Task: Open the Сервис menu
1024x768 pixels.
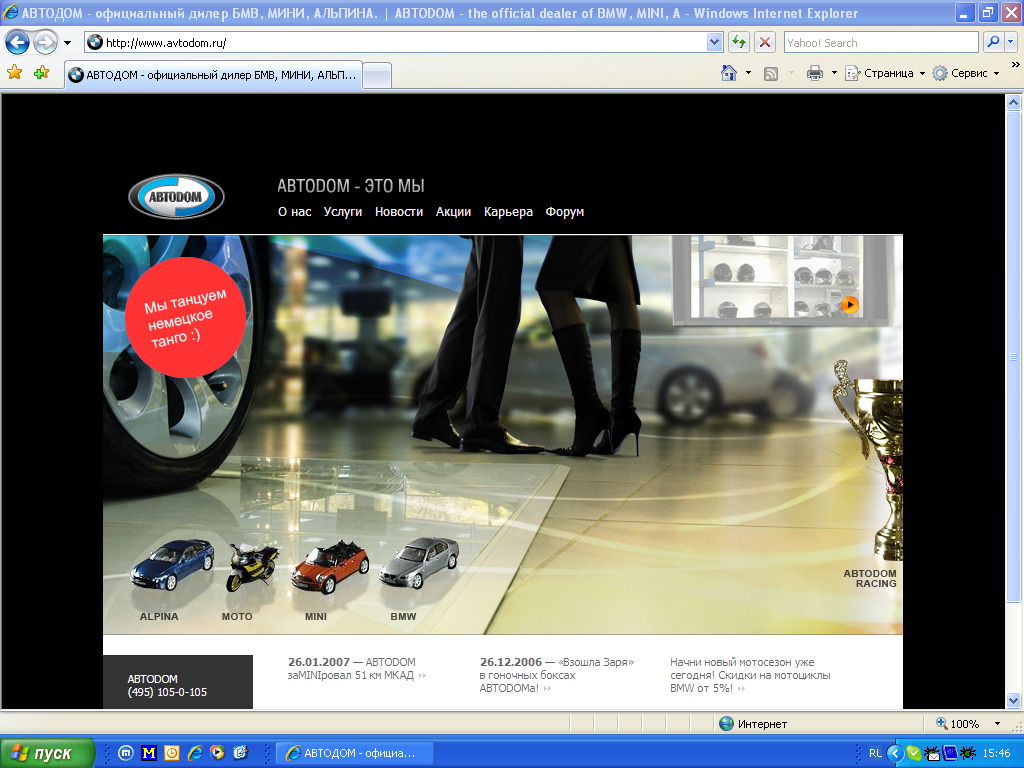Action: (966, 73)
